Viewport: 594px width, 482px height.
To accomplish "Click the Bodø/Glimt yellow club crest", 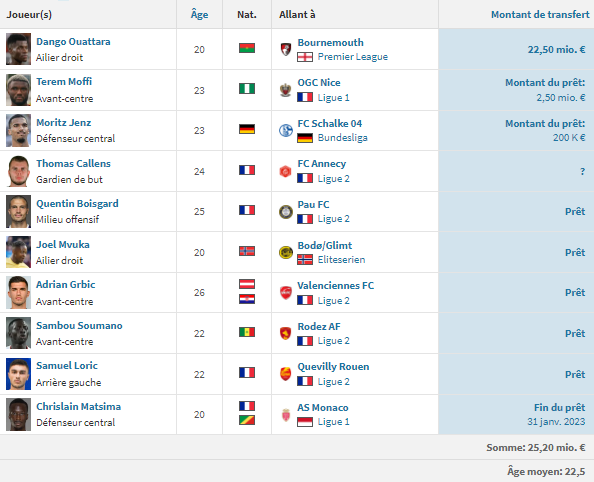I will click(286, 252).
